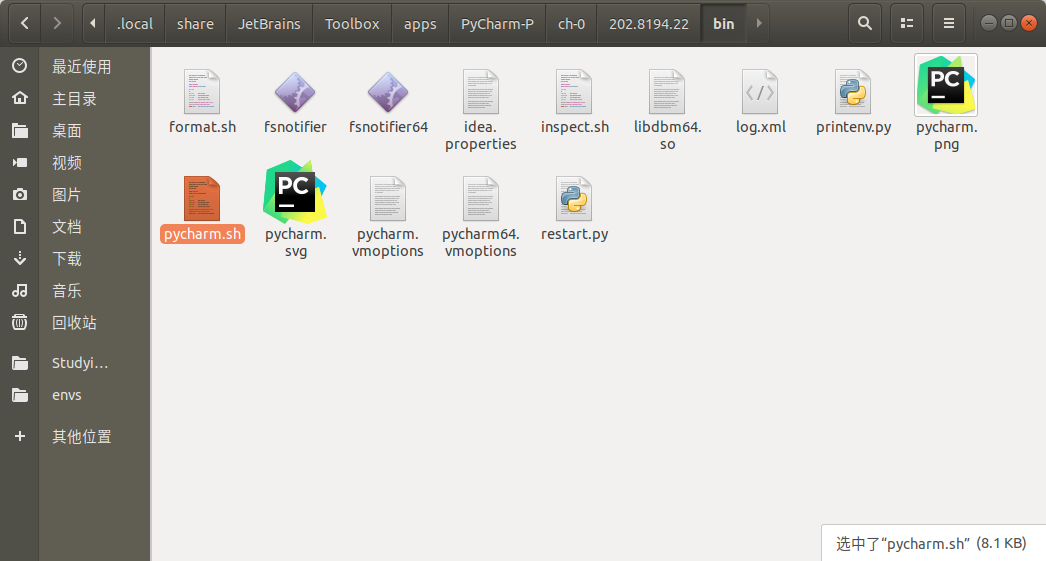
Task: Click the trash bin icon in sidebar
Action: tap(20, 322)
